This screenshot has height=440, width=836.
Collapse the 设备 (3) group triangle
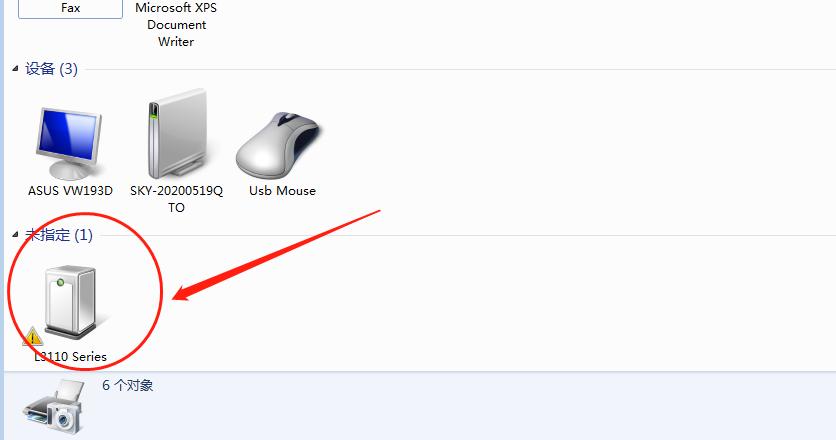(x=15, y=69)
